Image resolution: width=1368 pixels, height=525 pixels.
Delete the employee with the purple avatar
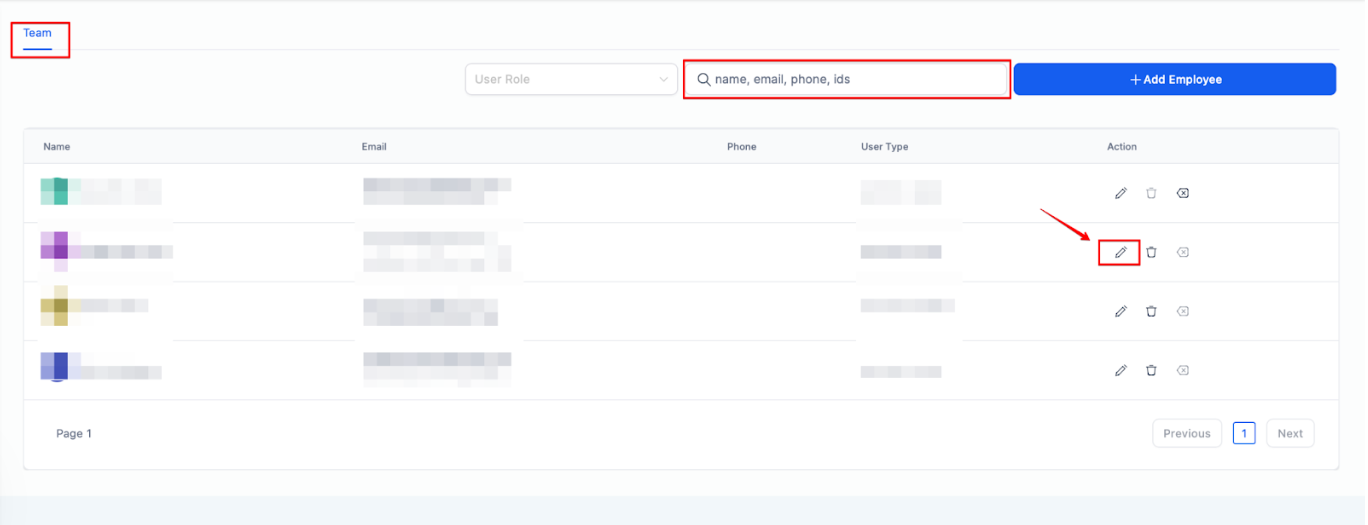coord(1151,252)
